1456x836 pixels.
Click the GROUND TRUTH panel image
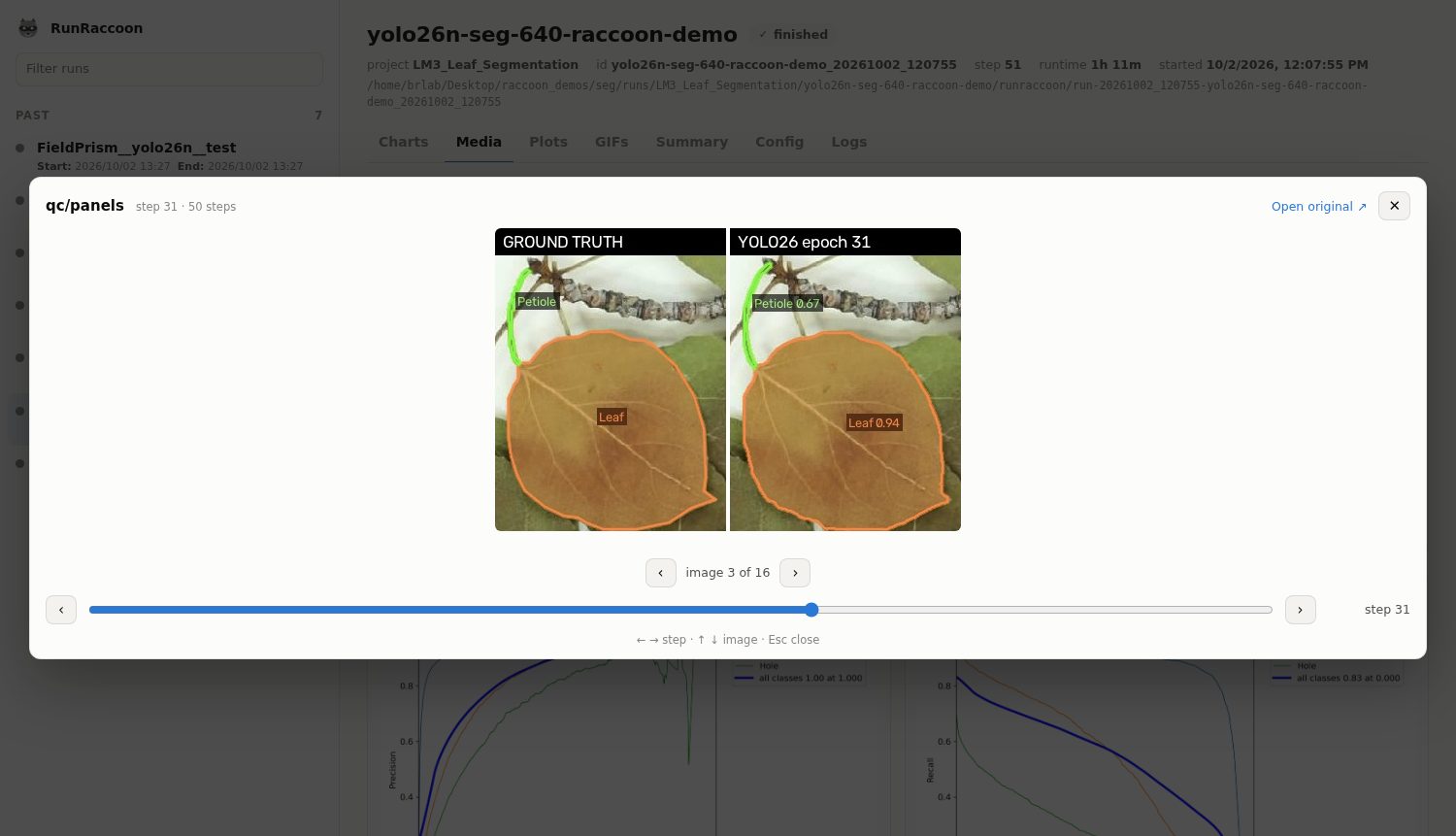(611, 380)
